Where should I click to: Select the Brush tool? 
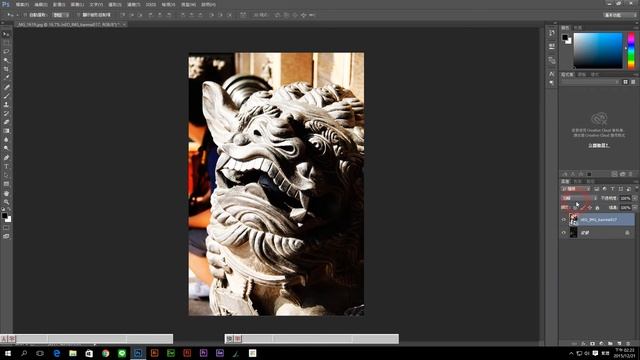6,96
